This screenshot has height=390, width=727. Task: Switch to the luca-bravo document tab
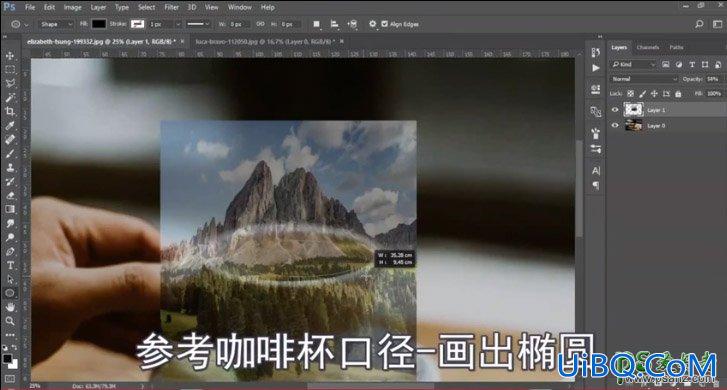(x=264, y=41)
